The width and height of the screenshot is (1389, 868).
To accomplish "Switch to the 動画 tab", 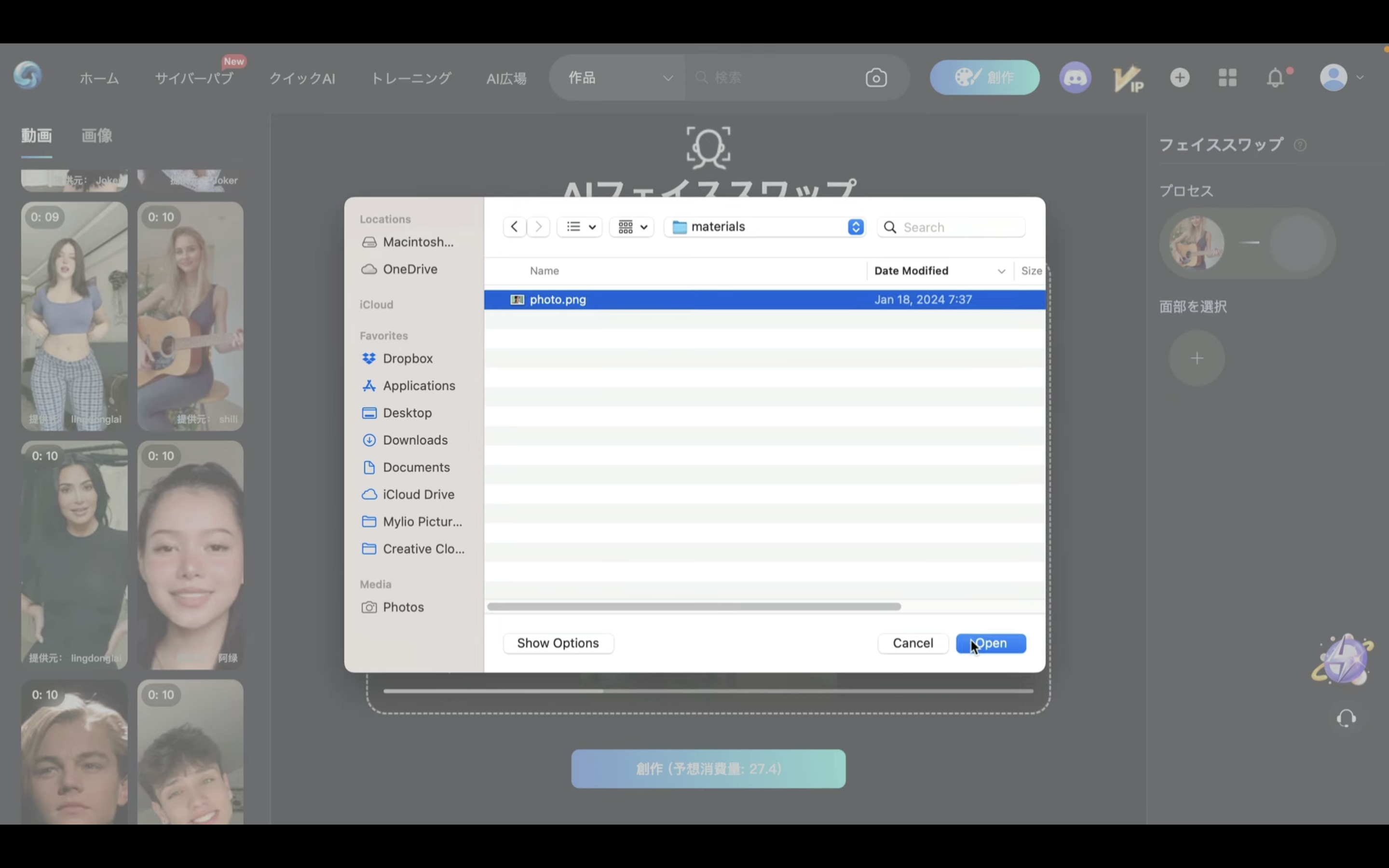I will pyautogui.click(x=37, y=136).
